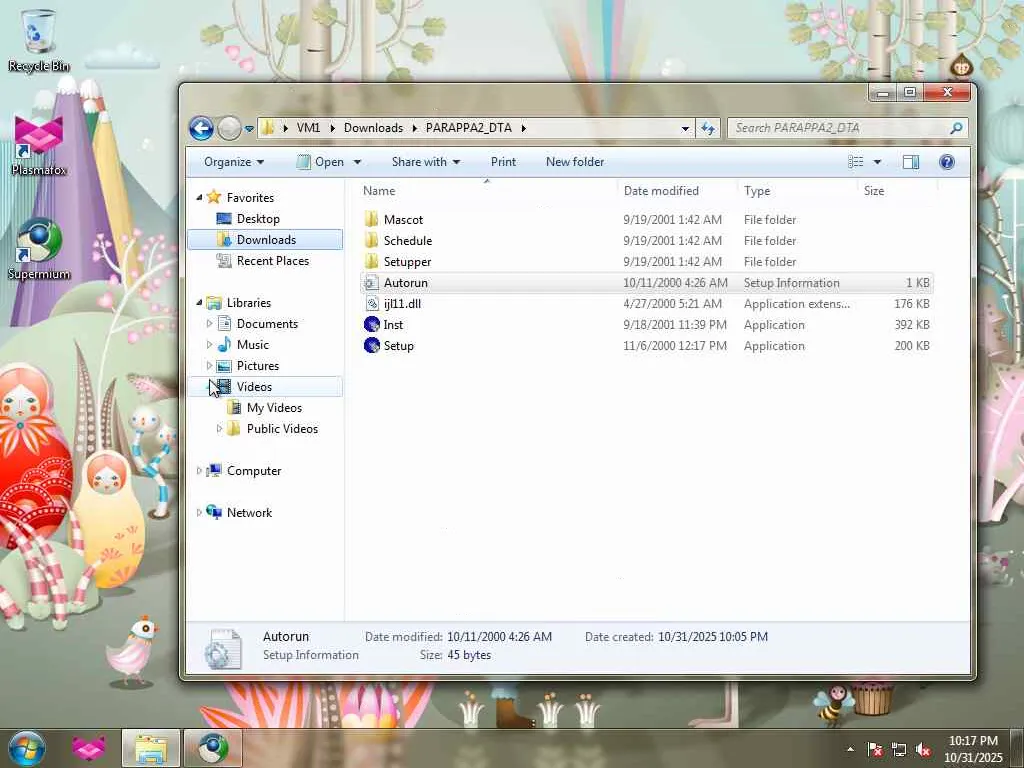This screenshot has width=1024, height=768.
Task: Expand the arrow after PARAPPA2_DTA in the breadcrumb
Action: coord(523,128)
